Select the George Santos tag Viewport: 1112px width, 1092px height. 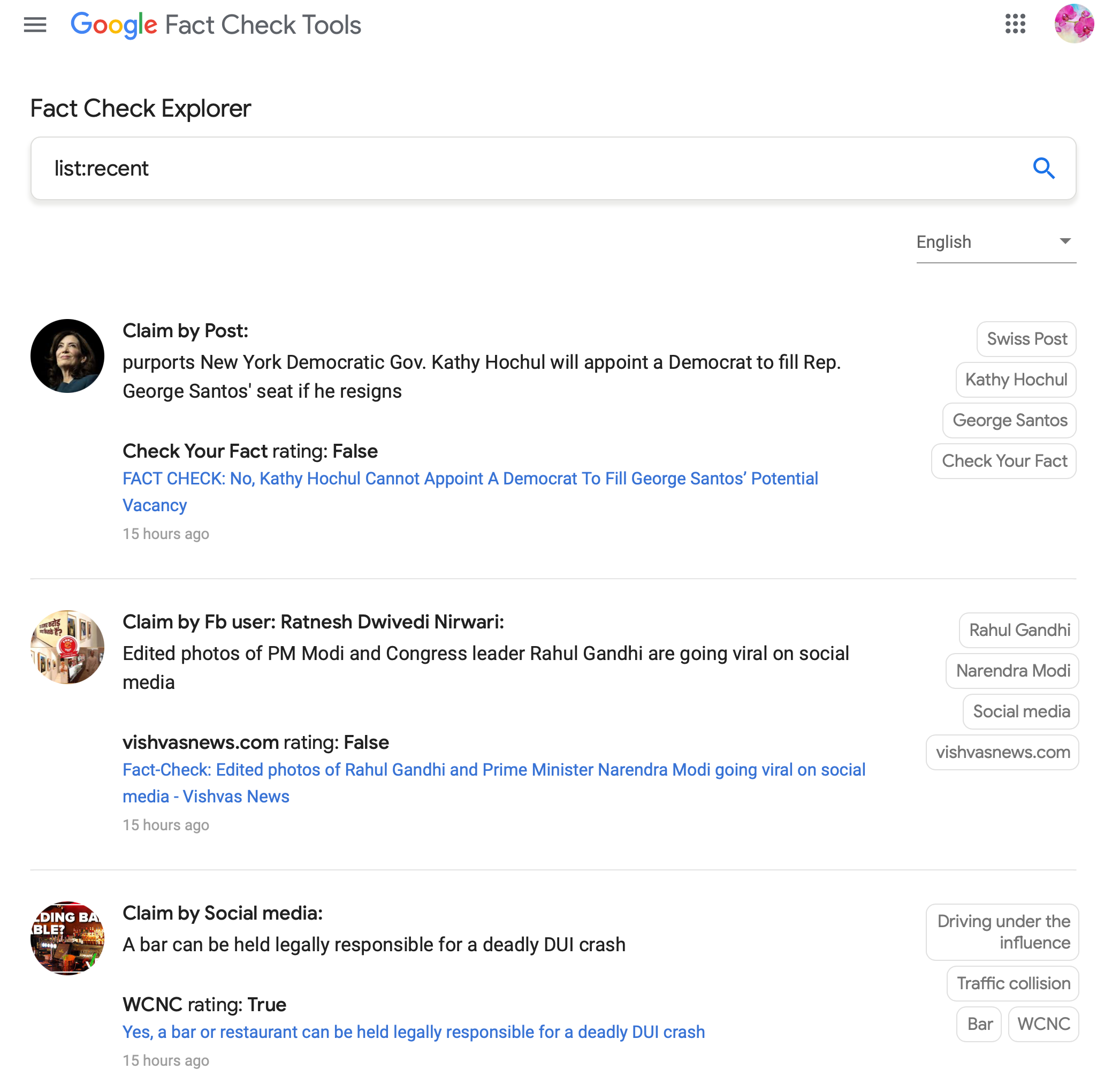click(1009, 420)
